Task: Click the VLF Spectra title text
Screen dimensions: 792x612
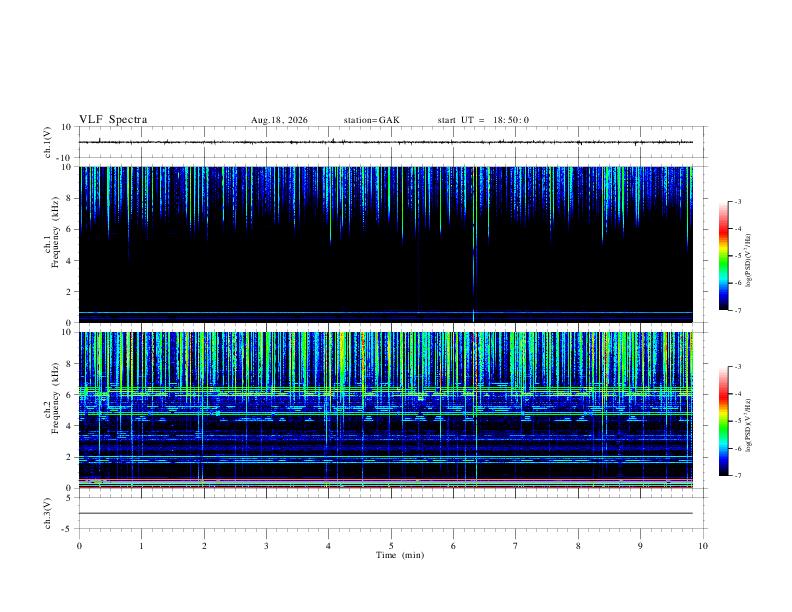Action: coord(113,120)
